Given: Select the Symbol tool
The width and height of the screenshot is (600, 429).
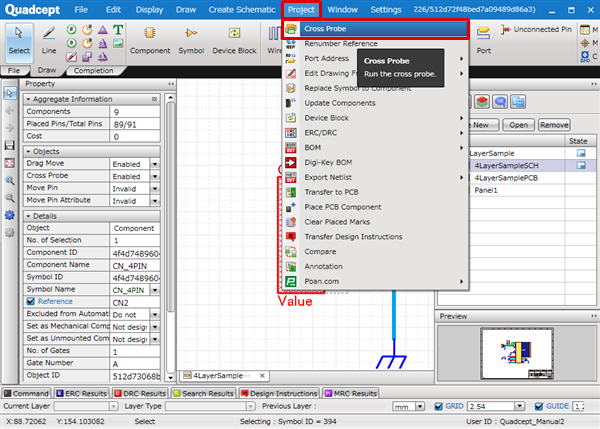Looking at the screenshot, I should [x=191, y=41].
